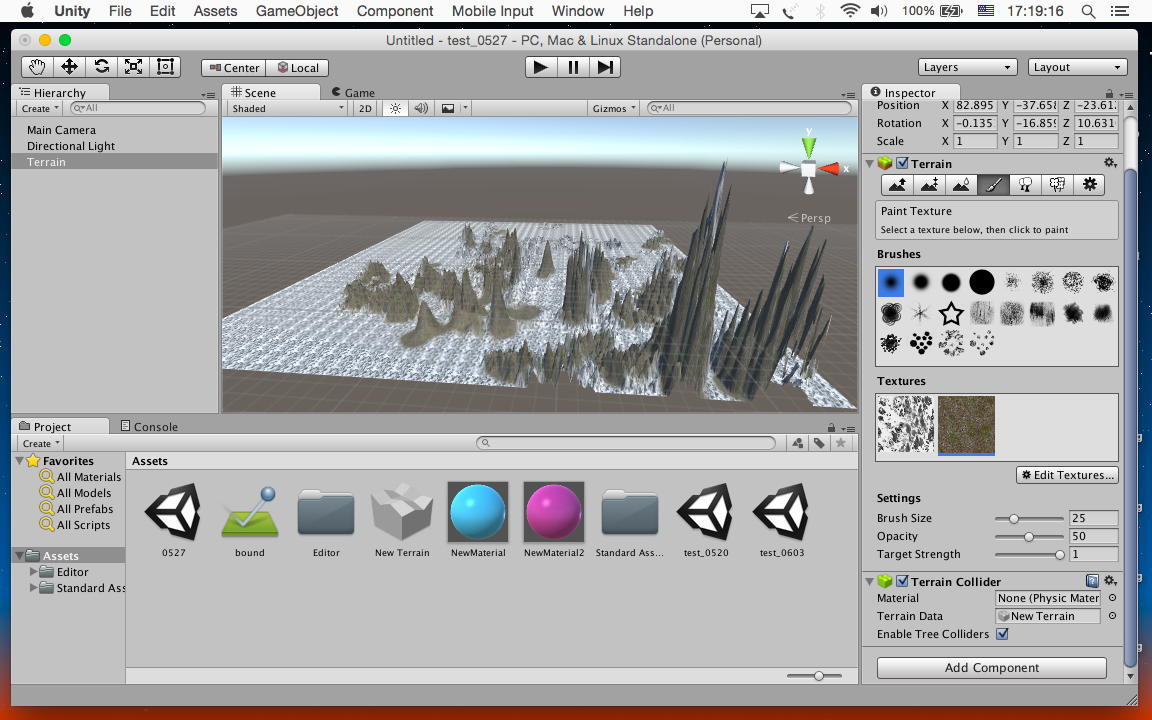Click the Edit Textures button
The image size is (1152, 720).
(x=1067, y=475)
